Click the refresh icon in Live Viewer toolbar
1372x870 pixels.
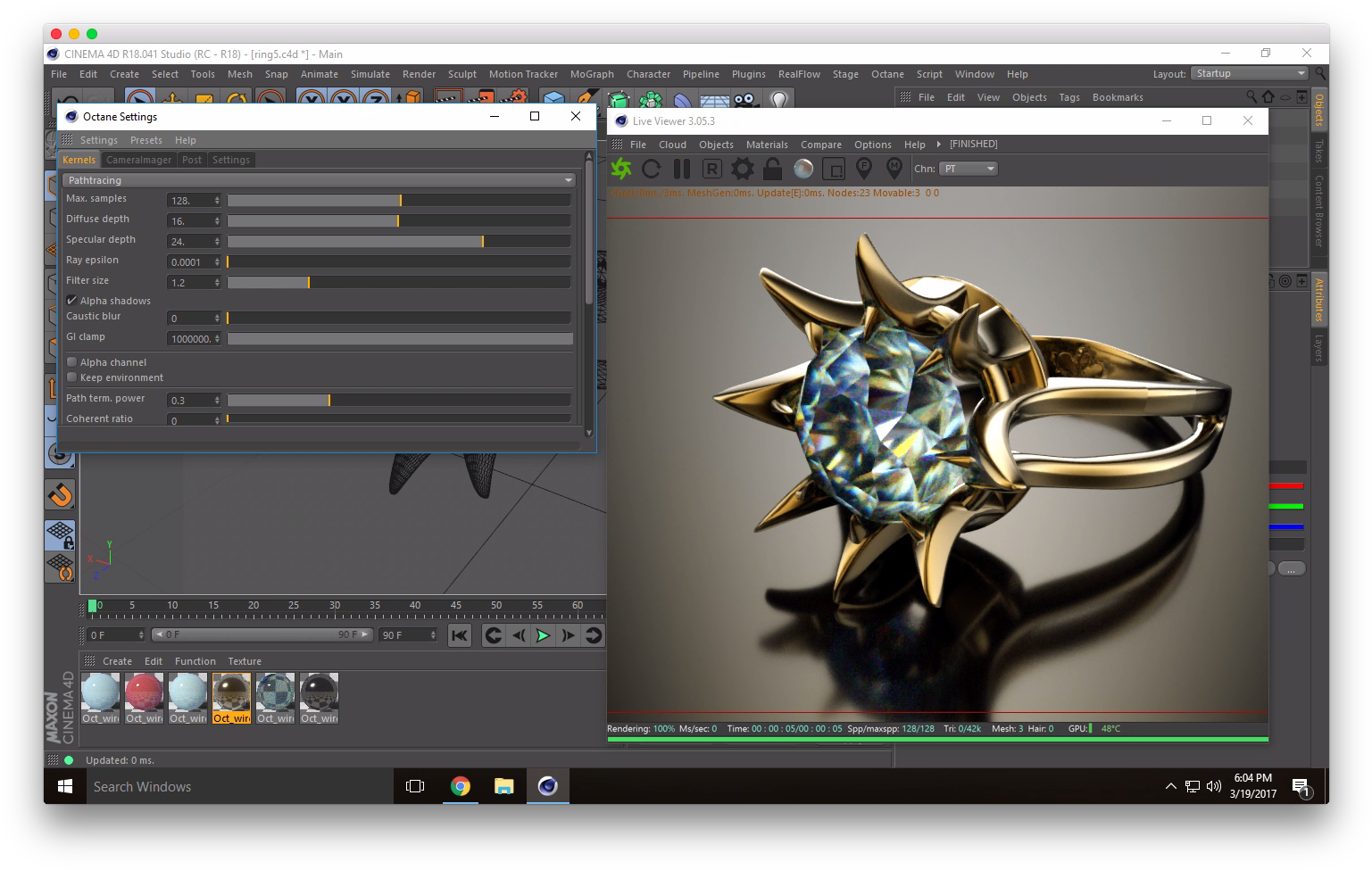pyautogui.click(x=652, y=168)
